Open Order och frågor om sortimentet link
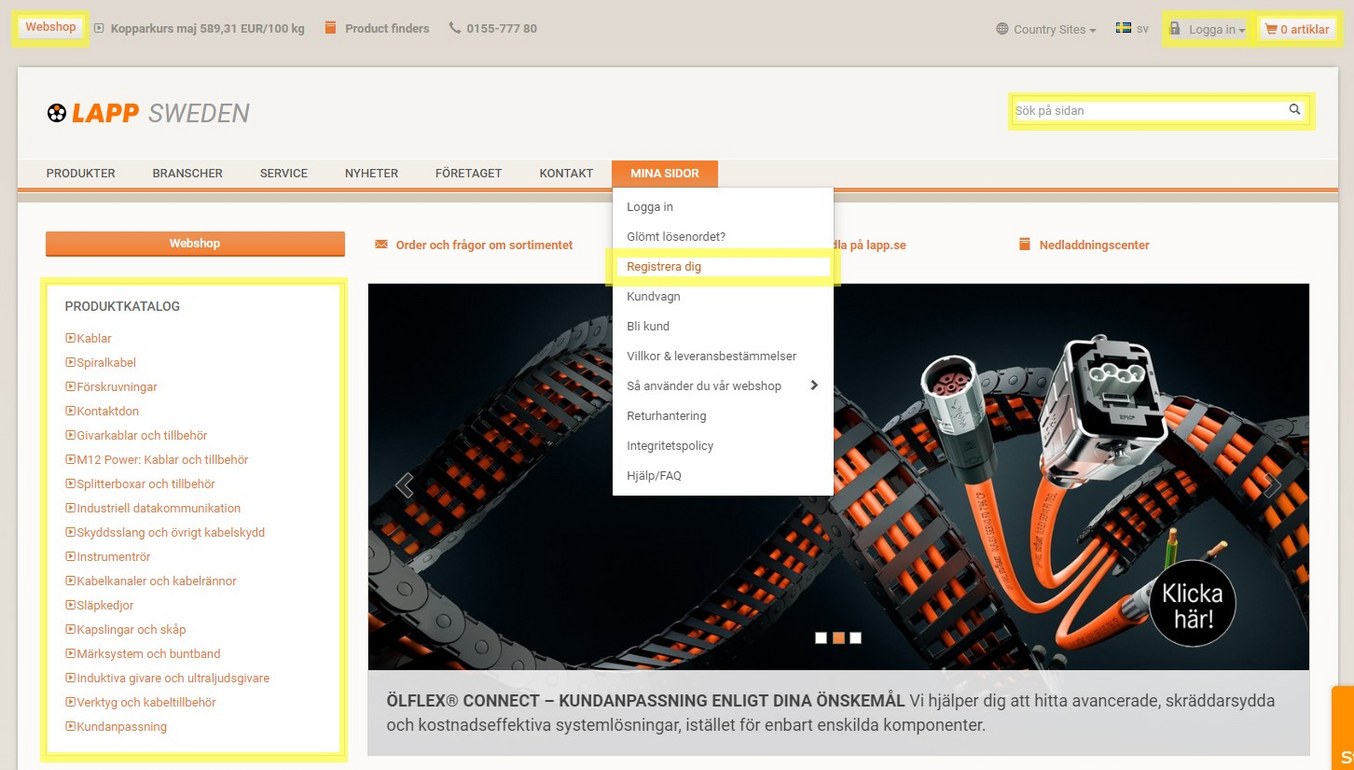Viewport: 1354px width, 770px height. 484,245
